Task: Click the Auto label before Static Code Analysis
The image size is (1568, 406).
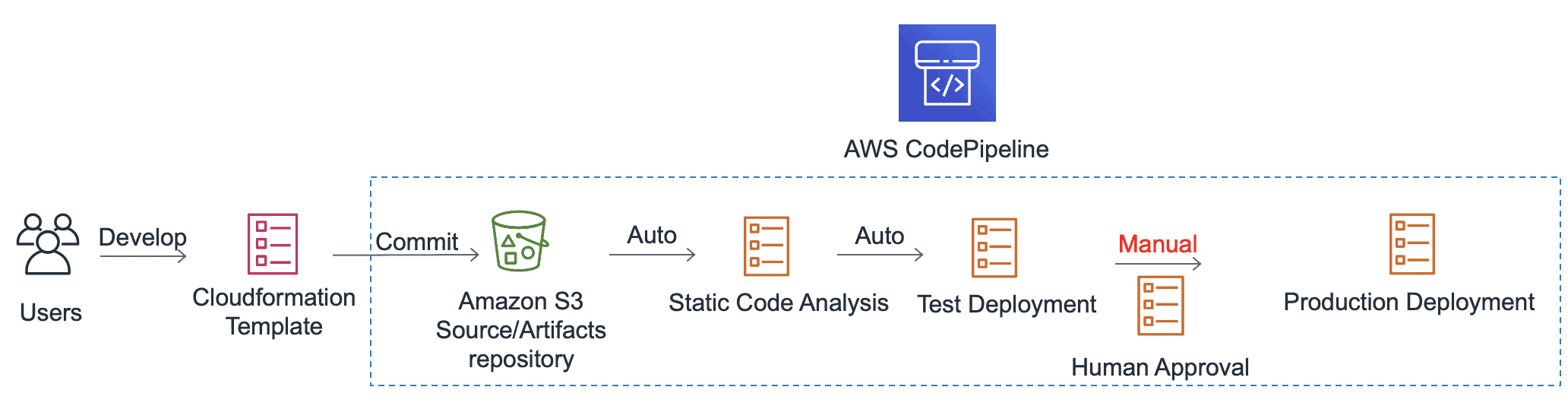Action: pos(652,236)
